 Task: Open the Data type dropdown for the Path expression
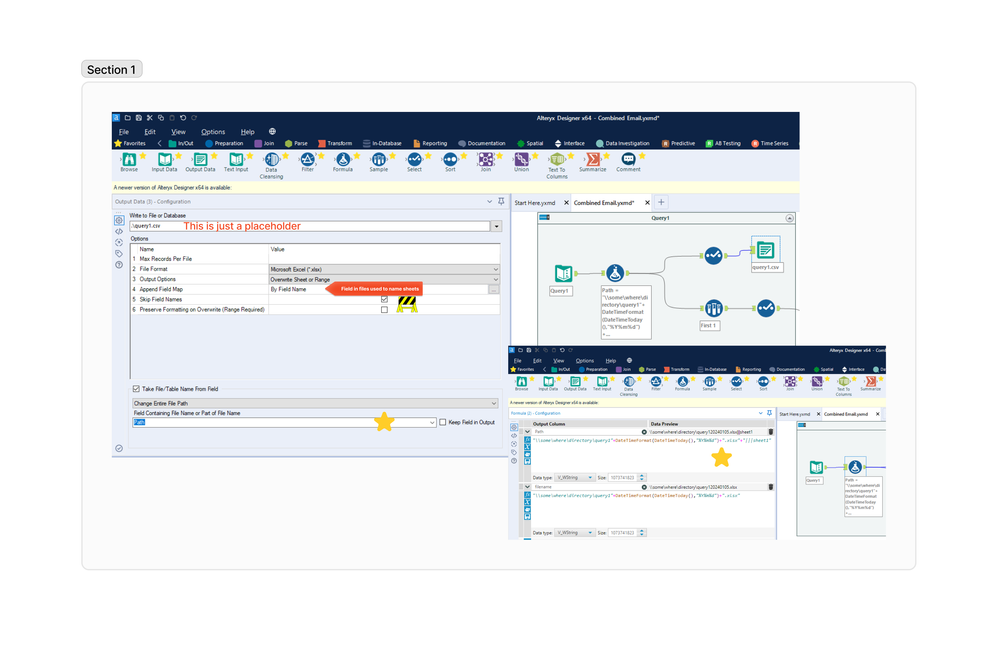(575, 478)
